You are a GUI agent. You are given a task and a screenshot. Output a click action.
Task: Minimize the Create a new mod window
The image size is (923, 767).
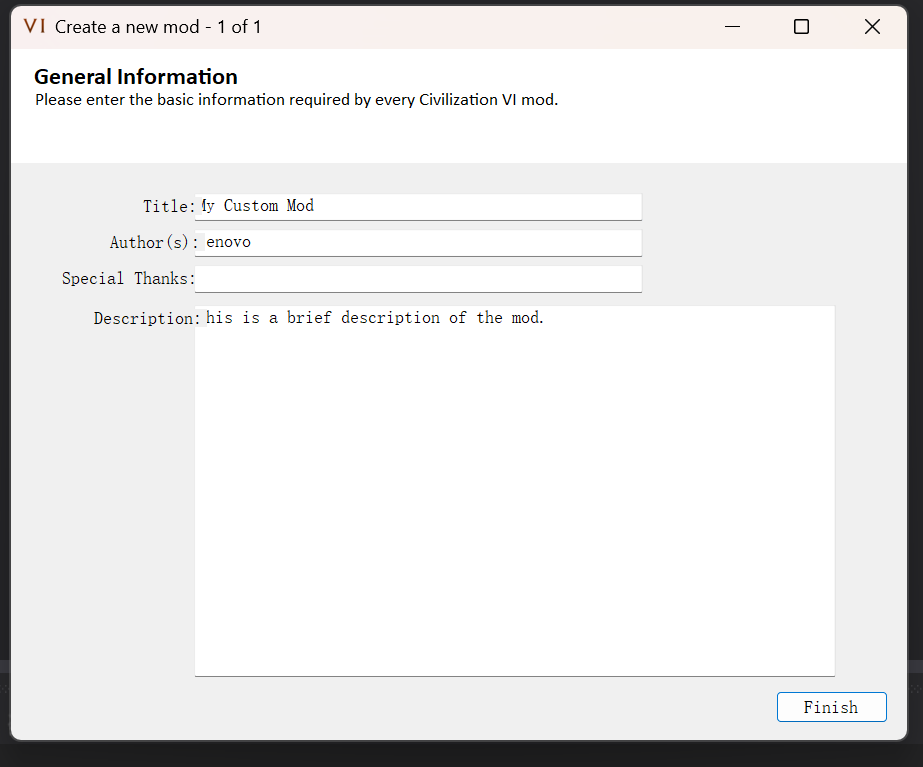click(x=732, y=26)
